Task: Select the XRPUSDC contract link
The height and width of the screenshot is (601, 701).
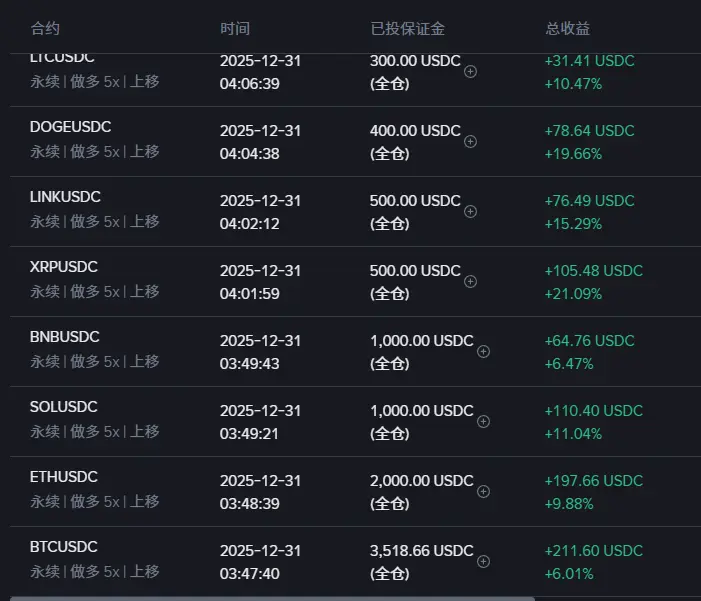Action: point(64,267)
